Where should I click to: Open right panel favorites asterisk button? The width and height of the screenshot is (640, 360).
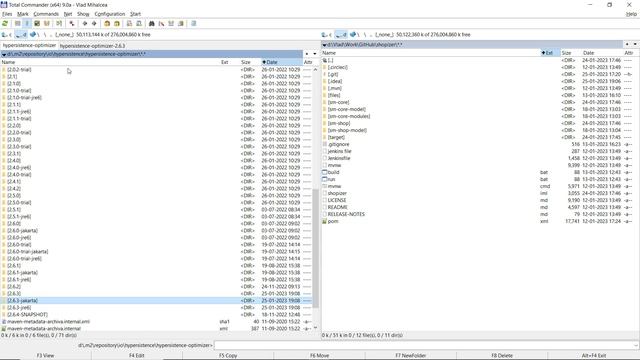(627, 44)
